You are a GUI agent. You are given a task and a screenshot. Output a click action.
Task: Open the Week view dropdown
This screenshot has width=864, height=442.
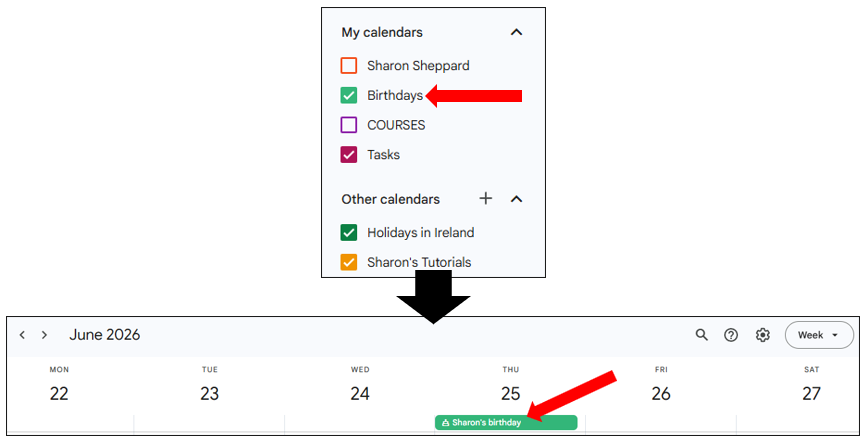819,335
